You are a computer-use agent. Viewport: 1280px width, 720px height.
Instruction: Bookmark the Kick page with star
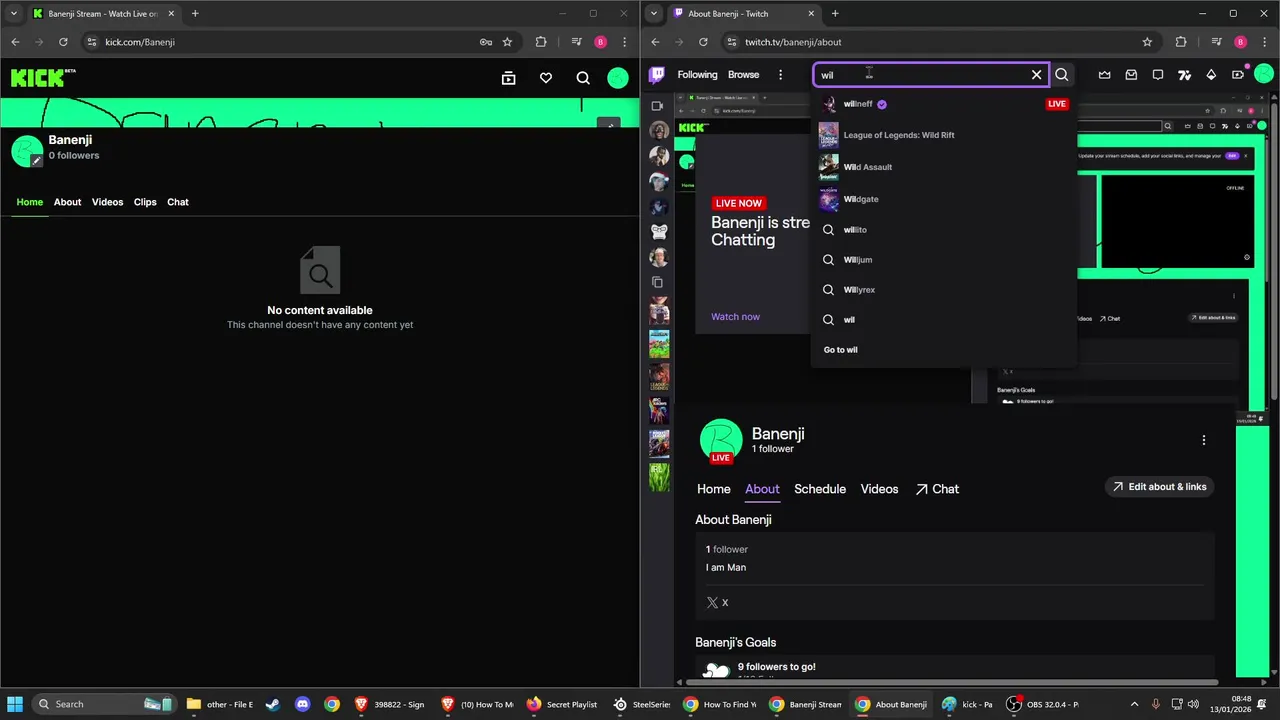click(x=507, y=42)
